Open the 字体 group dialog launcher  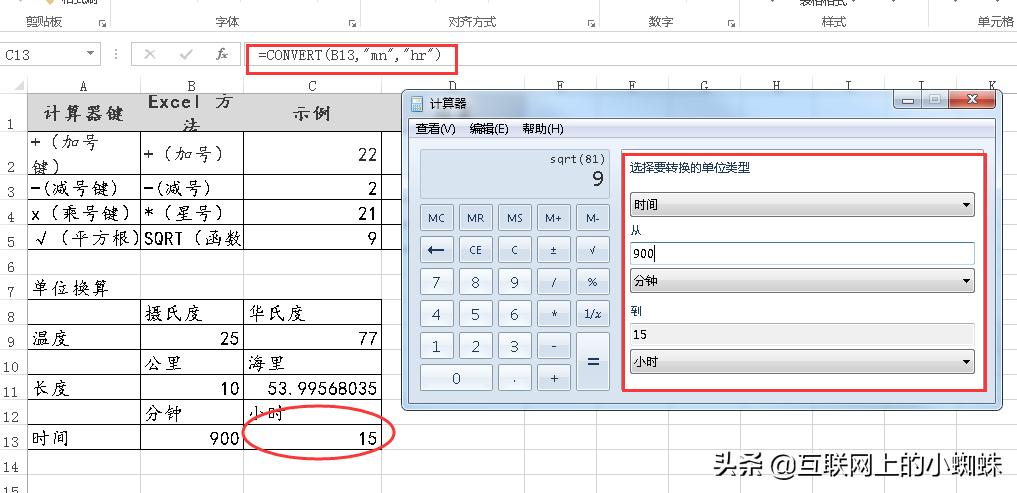[352, 23]
